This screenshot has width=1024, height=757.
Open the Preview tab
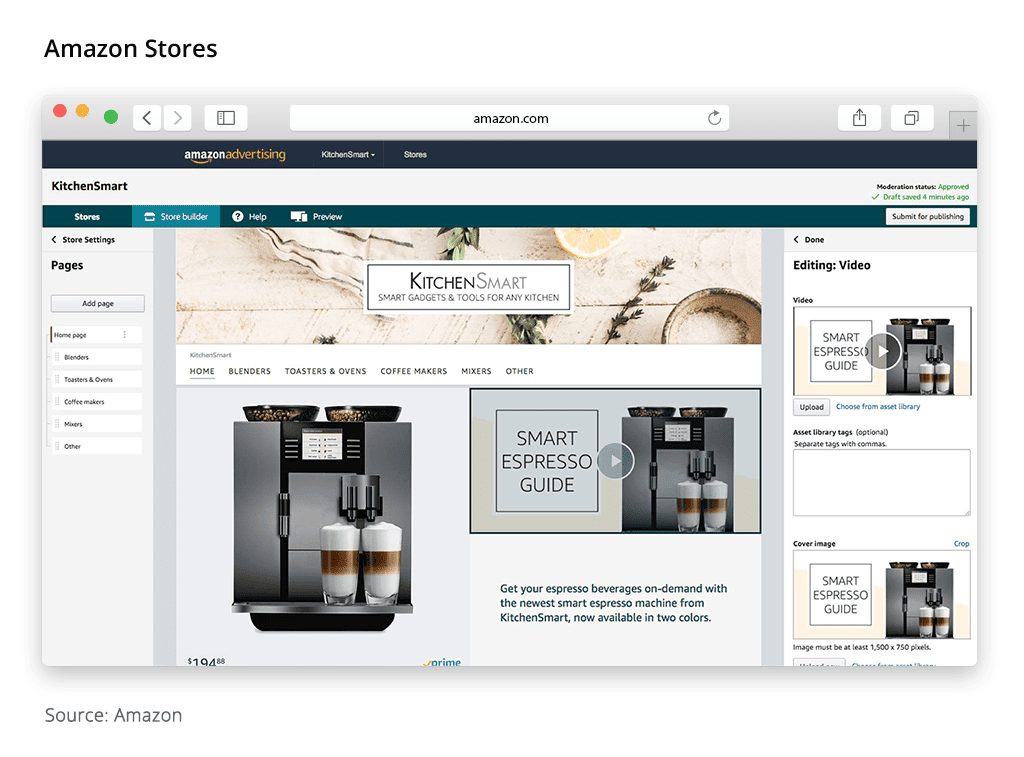tap(317, 217)
